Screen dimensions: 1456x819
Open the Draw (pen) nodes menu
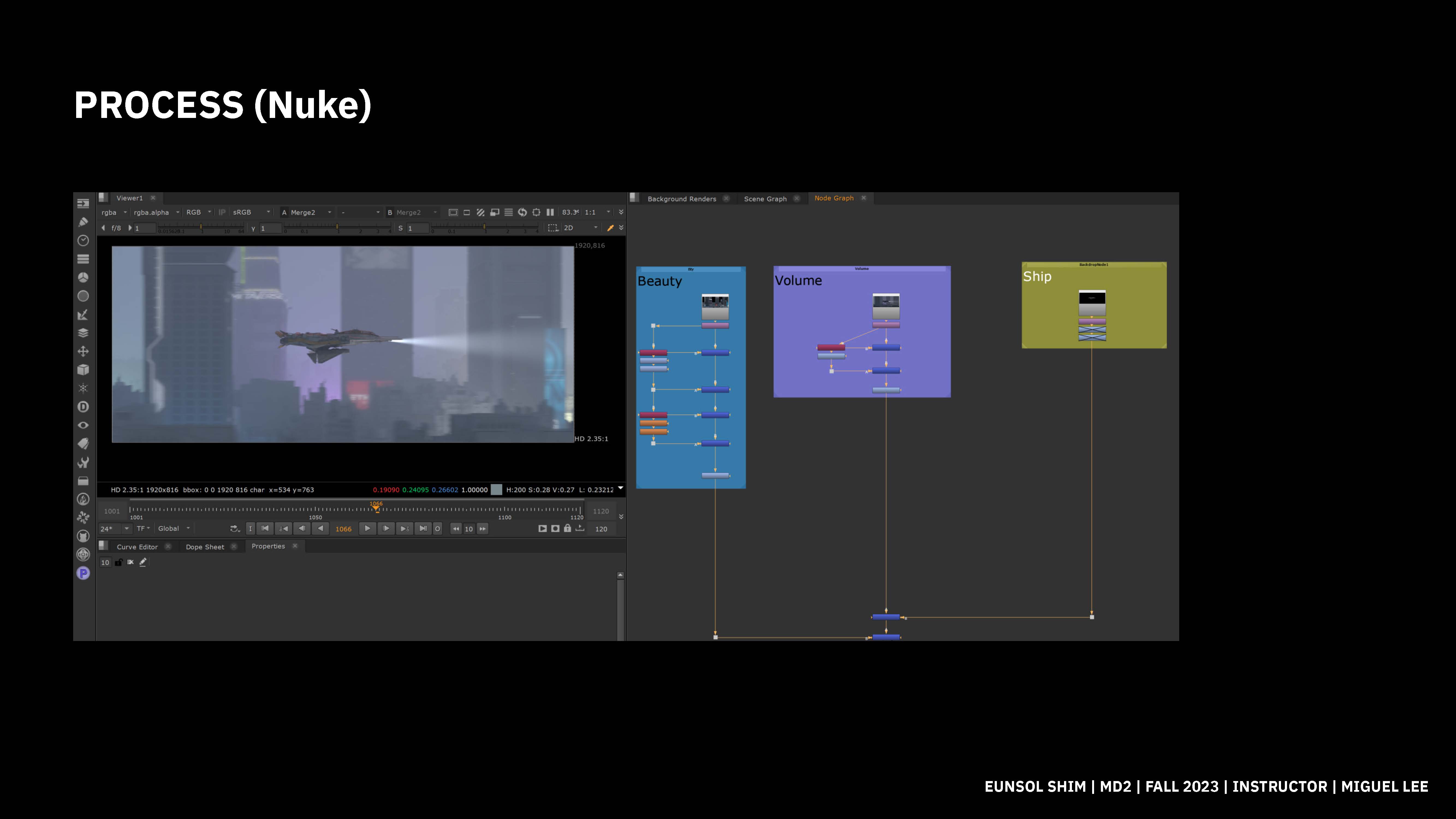coord(83,222)
